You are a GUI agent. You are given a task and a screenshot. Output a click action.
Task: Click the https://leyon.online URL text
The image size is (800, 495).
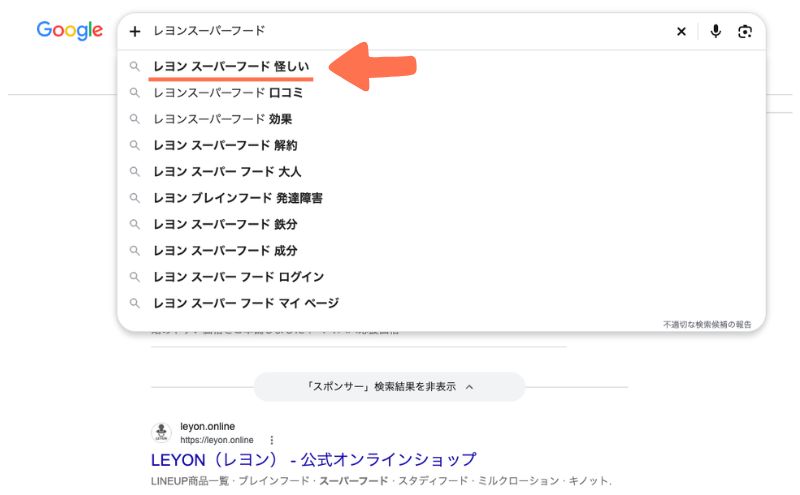(217, 440)
